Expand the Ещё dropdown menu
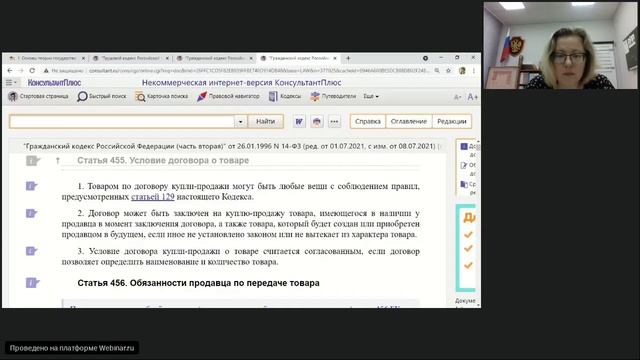This screenshot has width=640, height=360. tap(371, 96)
